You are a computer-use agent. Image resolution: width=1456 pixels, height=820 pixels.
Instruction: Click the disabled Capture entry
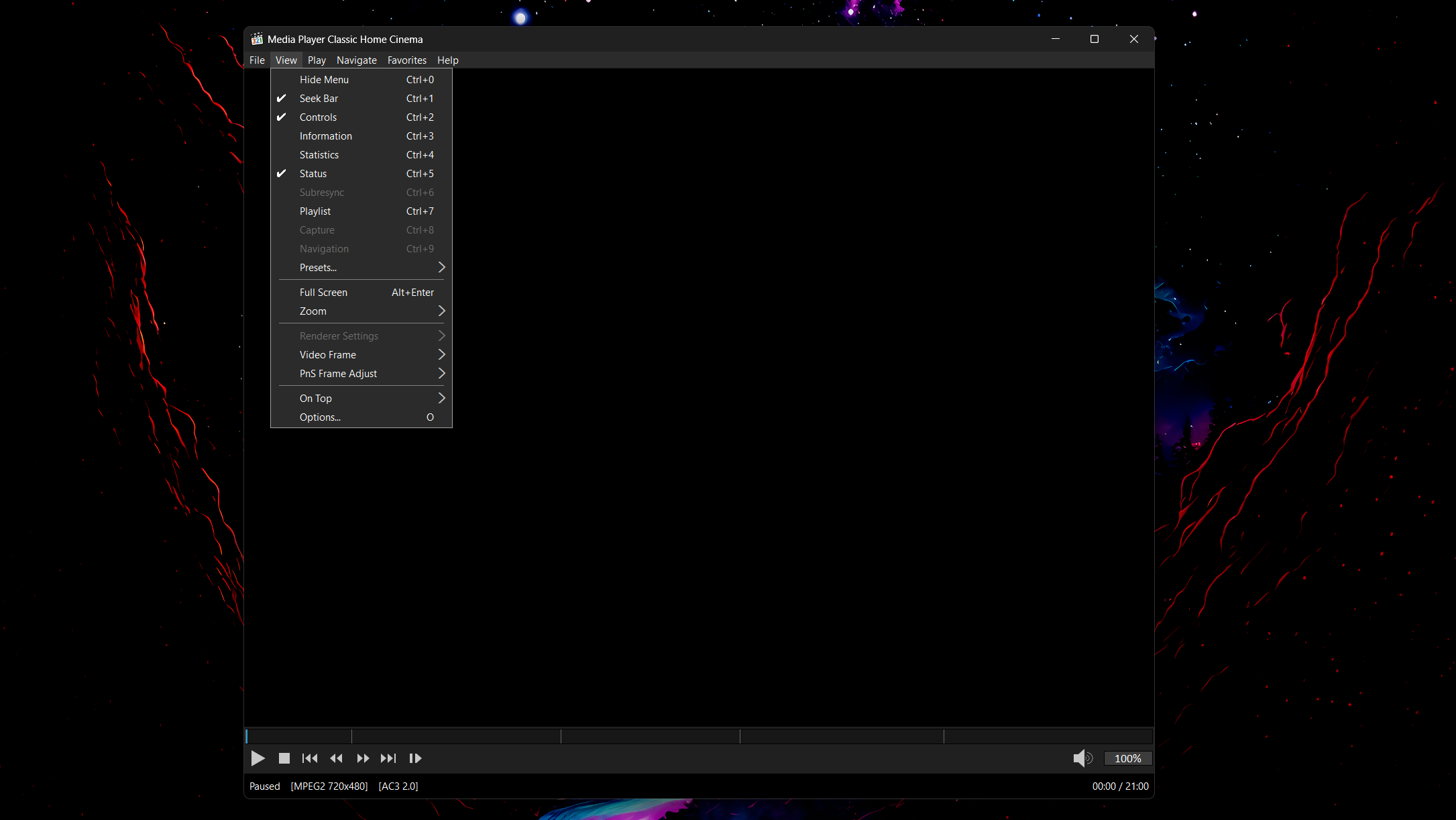[x=361, y=230]
